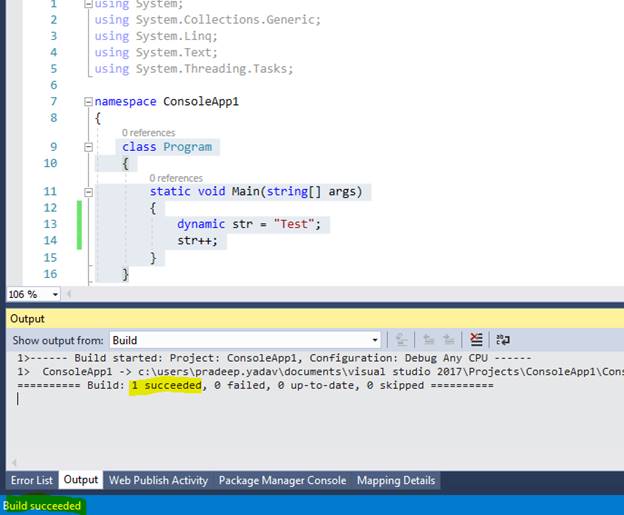Collapse the Main method block

pos(88,192)
